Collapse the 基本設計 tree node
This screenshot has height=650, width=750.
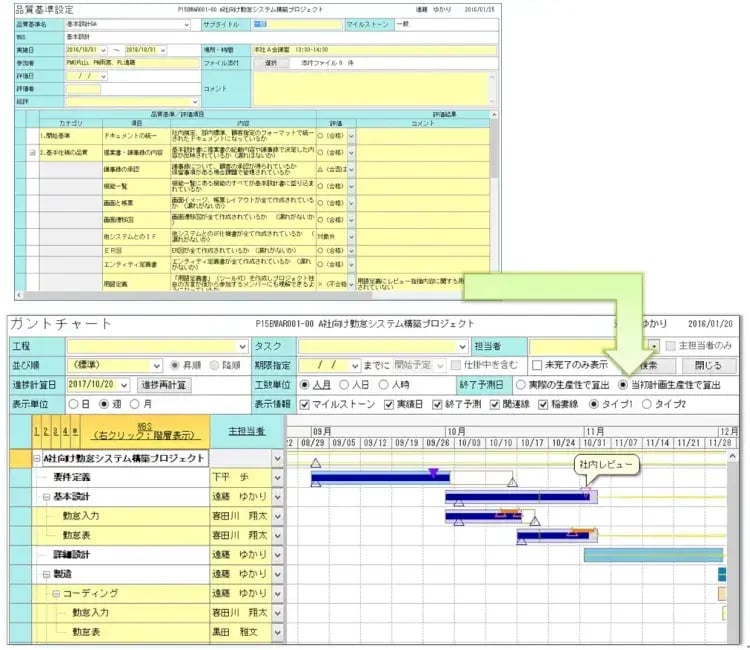pos(46,497)
